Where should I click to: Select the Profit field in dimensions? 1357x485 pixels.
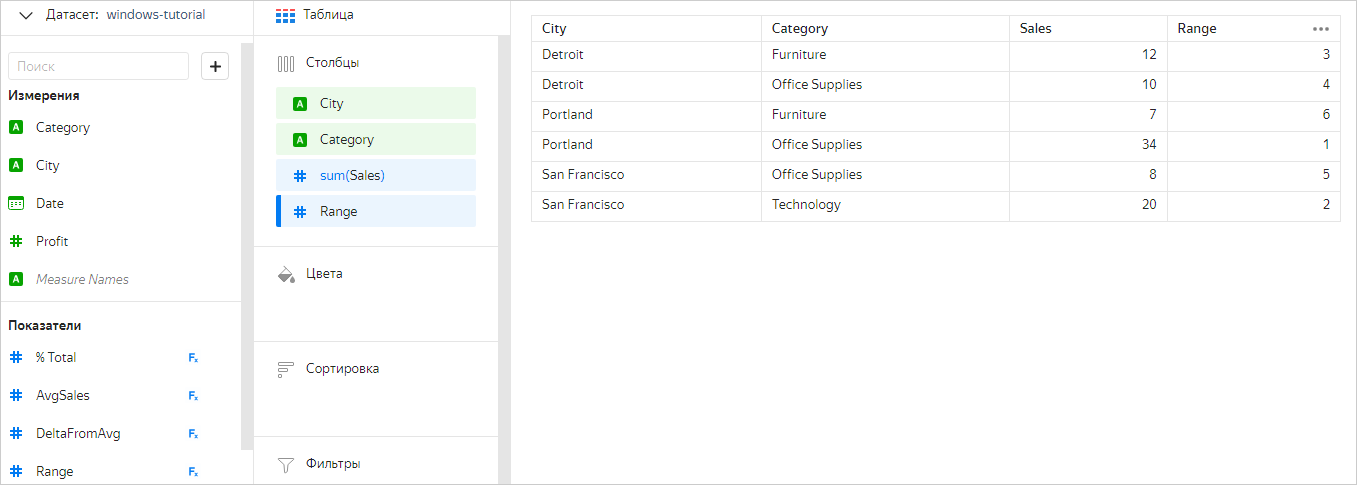click(52, 242)
